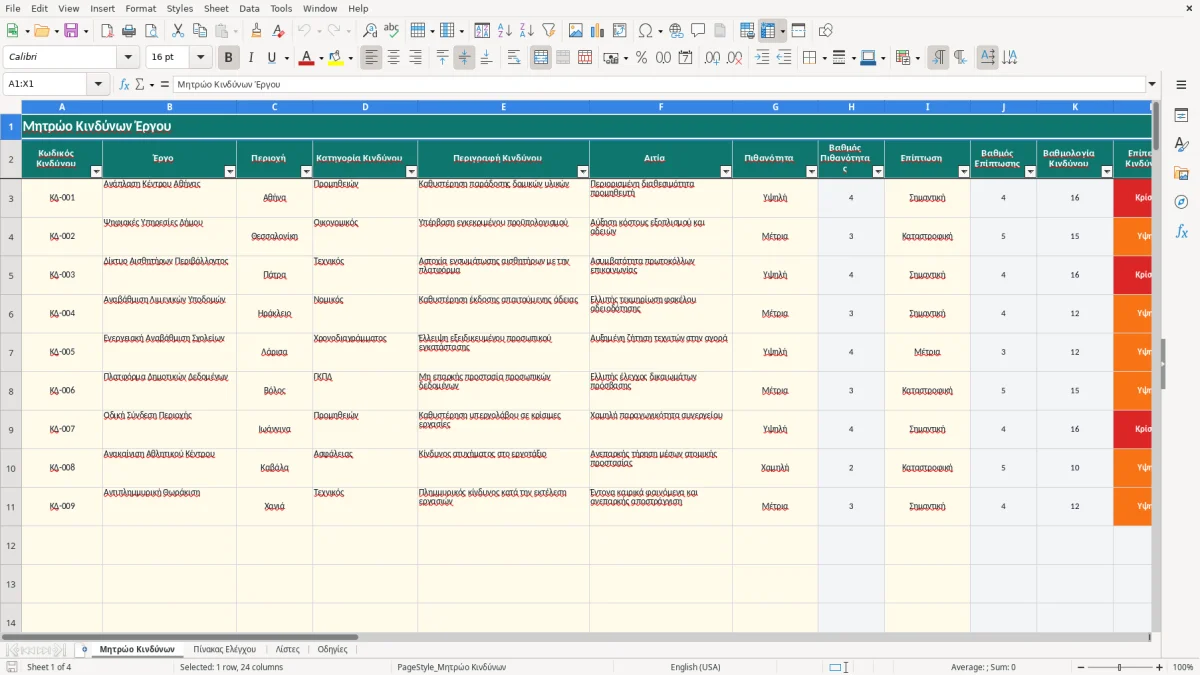Toggle Bold formatting

(229, 58)
